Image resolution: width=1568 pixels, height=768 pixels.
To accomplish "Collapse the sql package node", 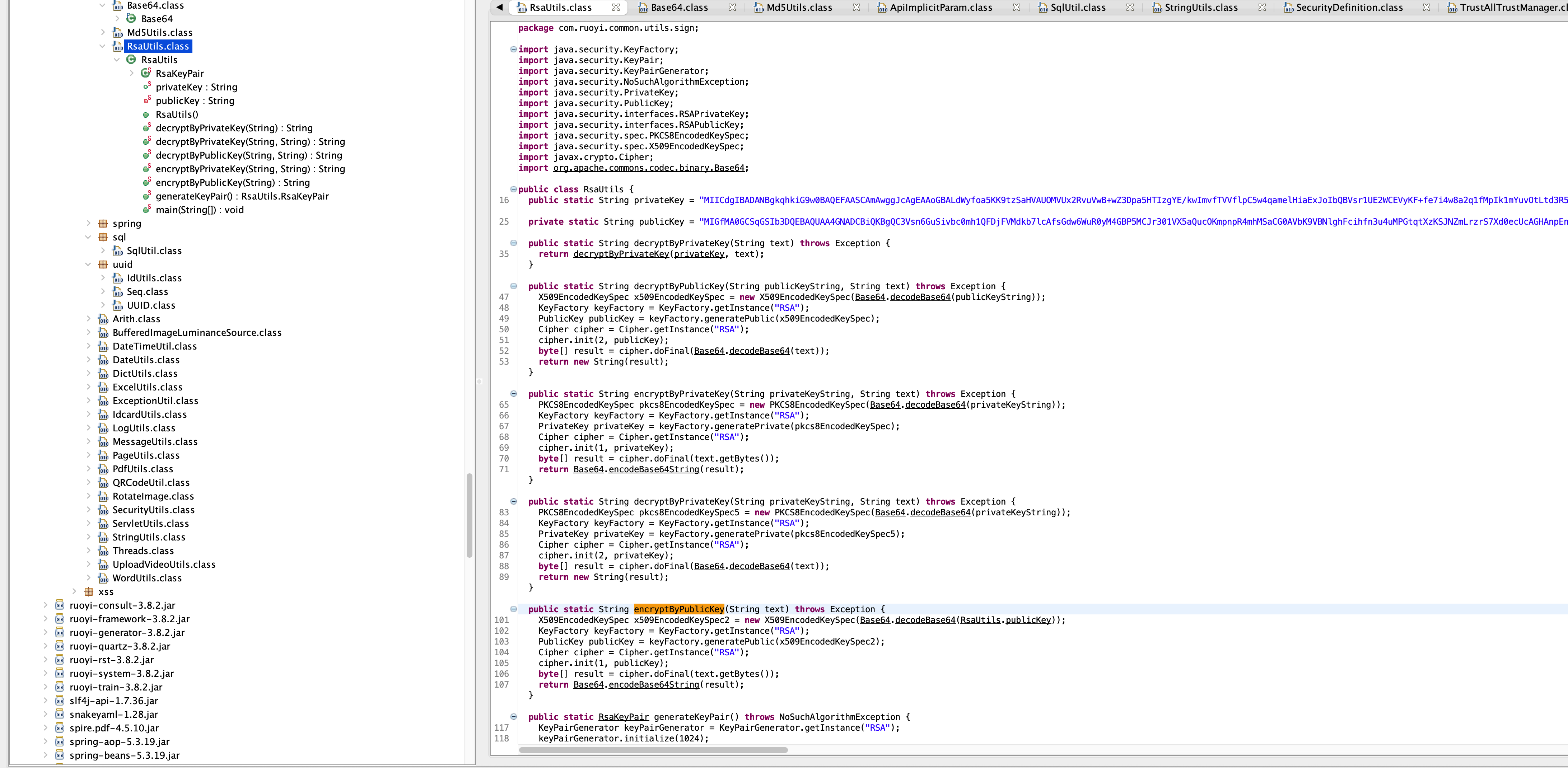I will pos(88,237).
